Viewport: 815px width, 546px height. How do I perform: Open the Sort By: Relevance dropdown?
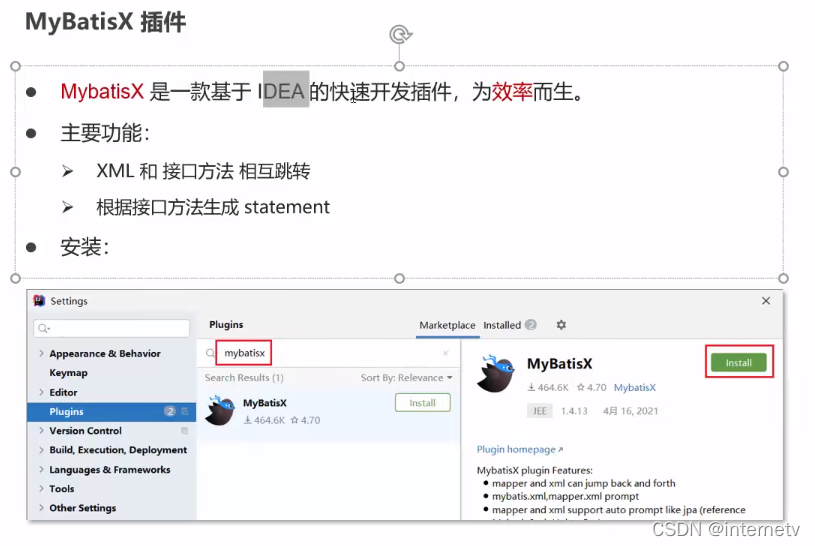[x=406, y=378]
